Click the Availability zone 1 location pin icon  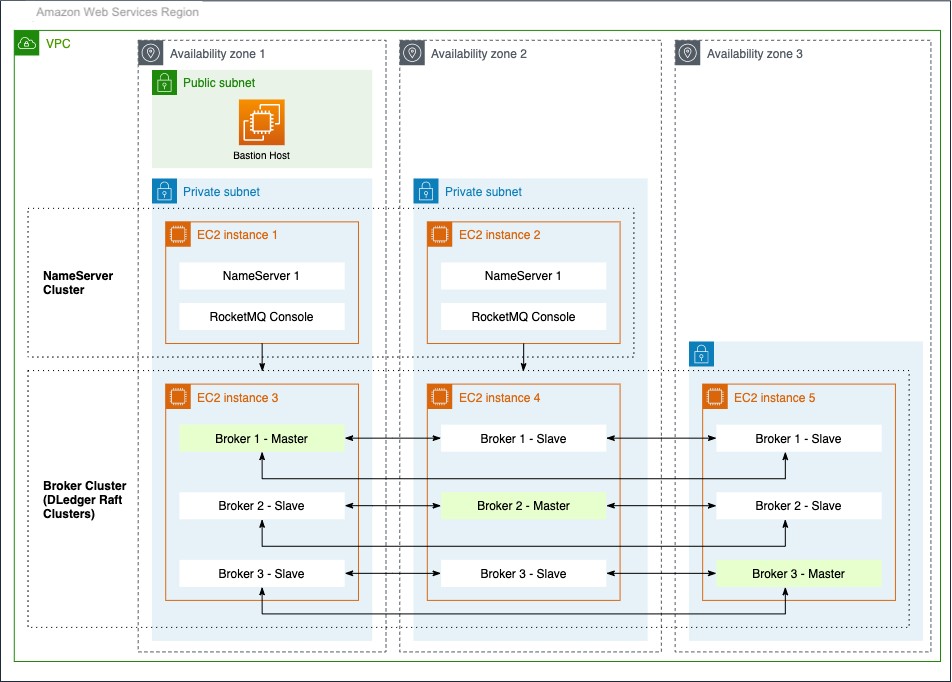[x=151, y=53]
